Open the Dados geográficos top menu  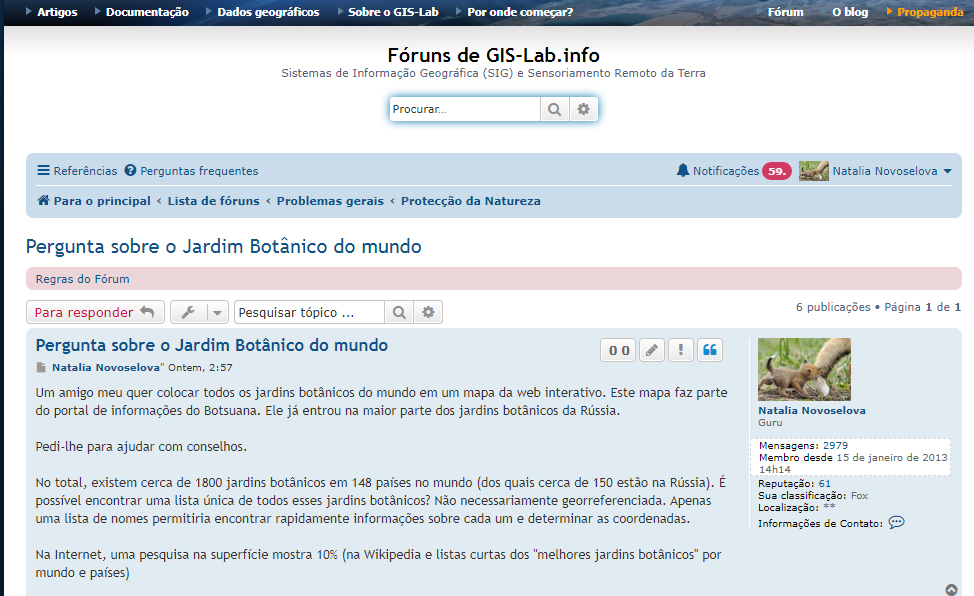(268, 12)
